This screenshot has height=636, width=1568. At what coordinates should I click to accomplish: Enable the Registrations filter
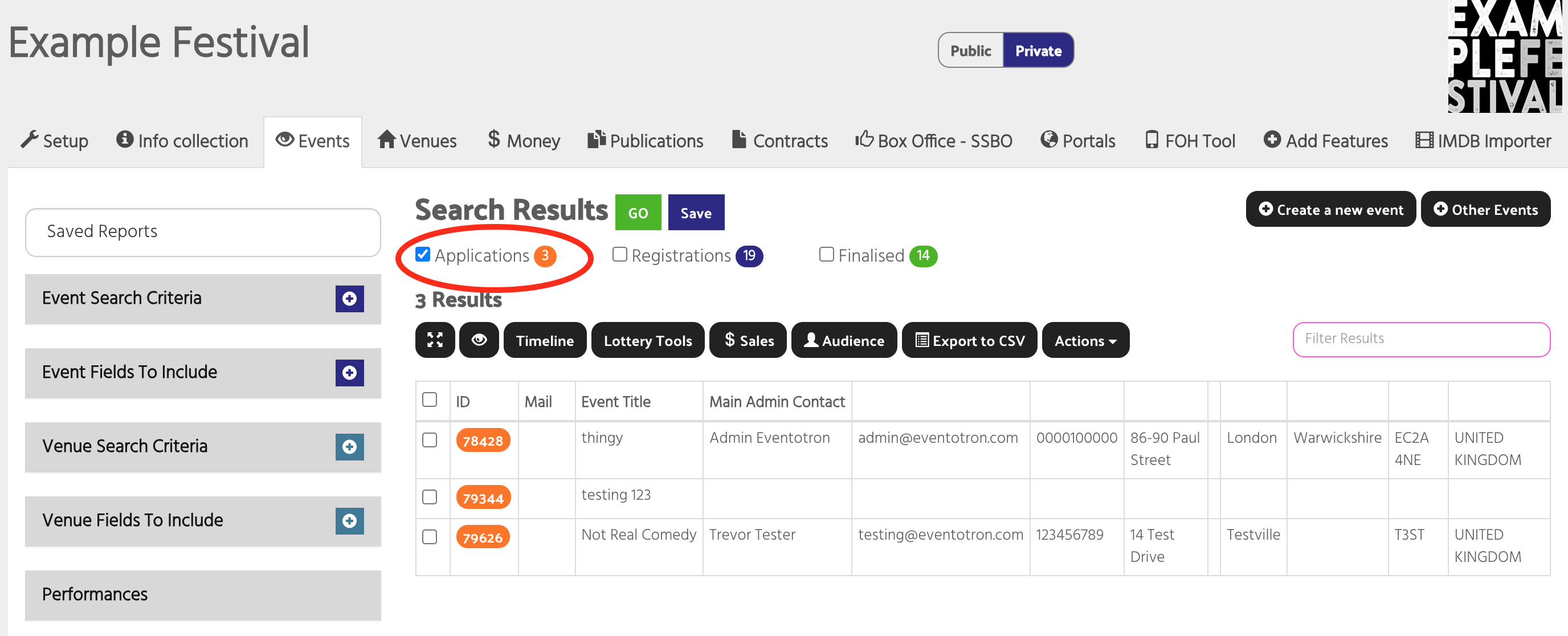620,254
